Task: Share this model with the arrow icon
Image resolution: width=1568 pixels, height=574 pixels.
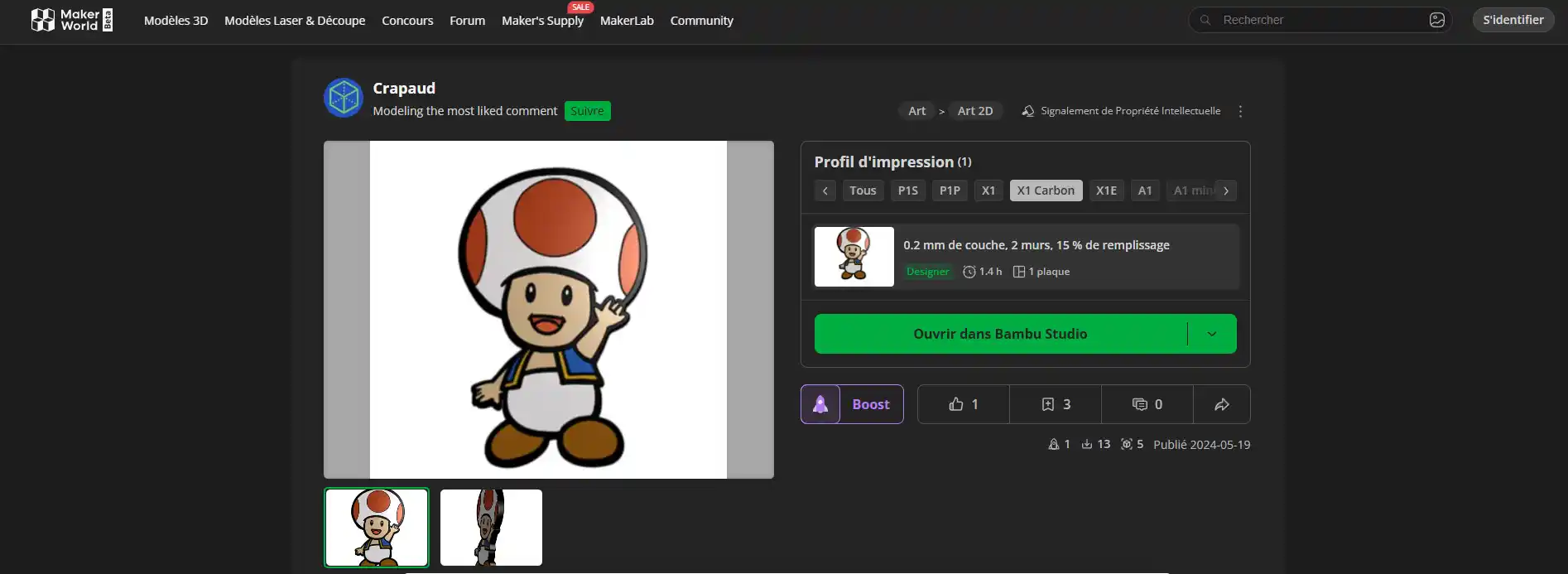Action: point(1222,404)
